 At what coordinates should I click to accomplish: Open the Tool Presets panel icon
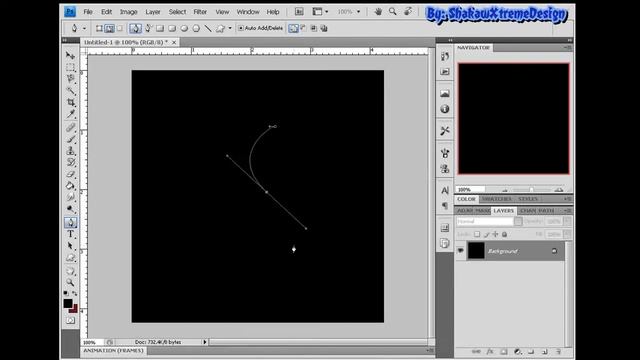point(445,131)
